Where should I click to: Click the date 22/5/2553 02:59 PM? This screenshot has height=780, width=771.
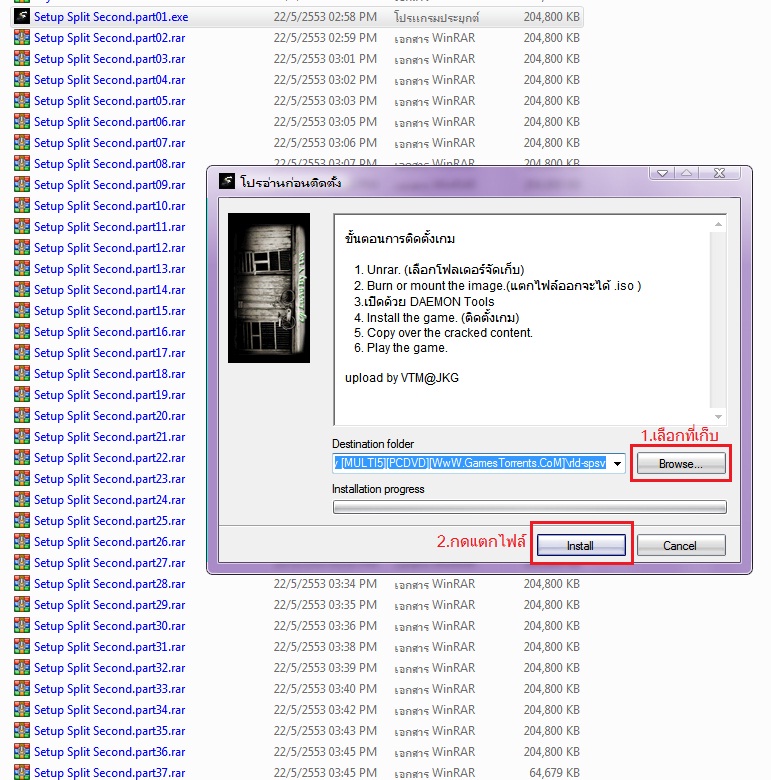[325, 38]
